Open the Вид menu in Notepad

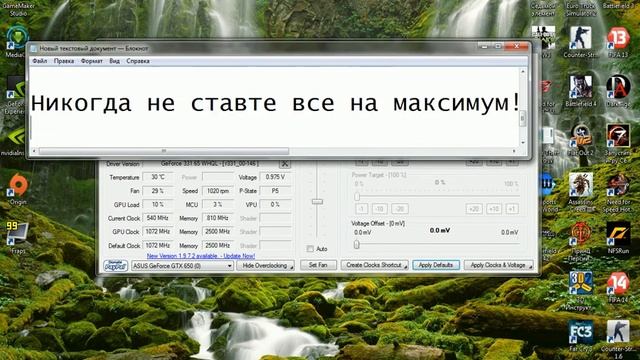(x=114, y=61)
